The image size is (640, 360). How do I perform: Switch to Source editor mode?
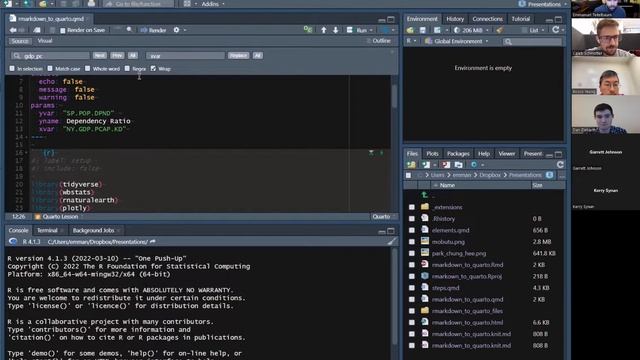pos(20,41)
